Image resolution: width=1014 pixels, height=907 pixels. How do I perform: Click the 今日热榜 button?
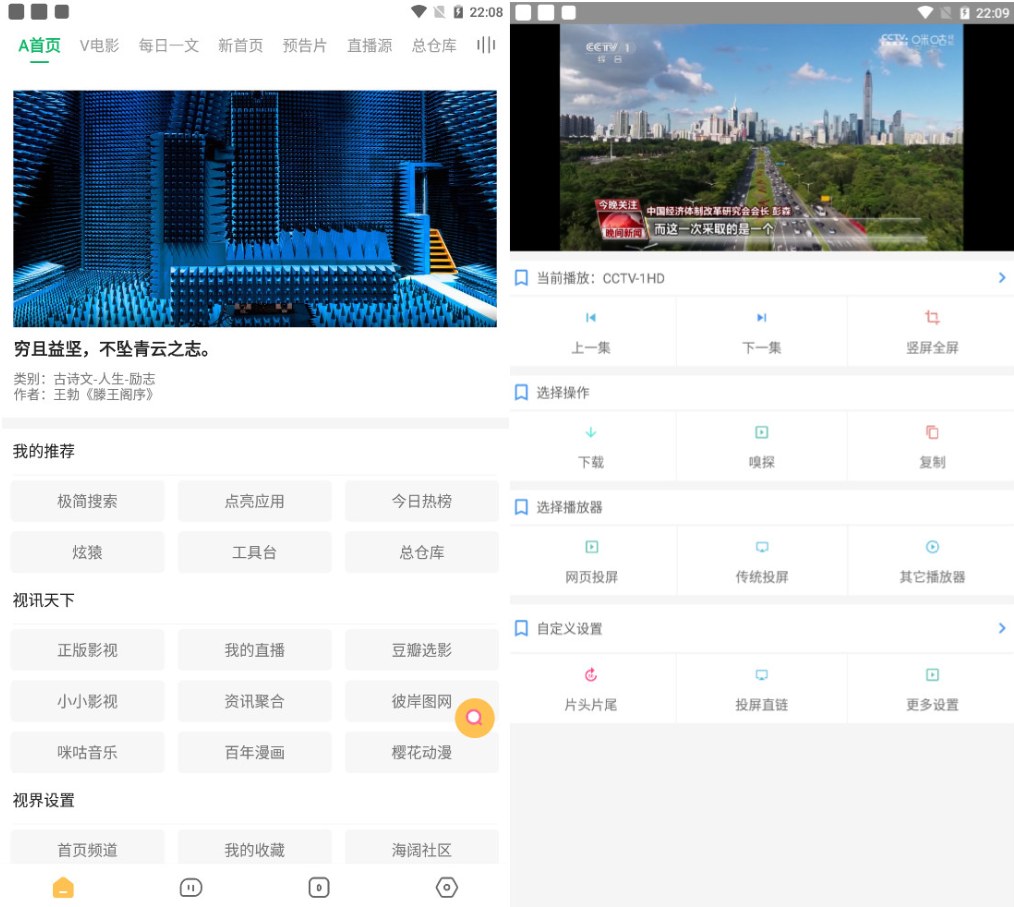[x=421, y=501]
